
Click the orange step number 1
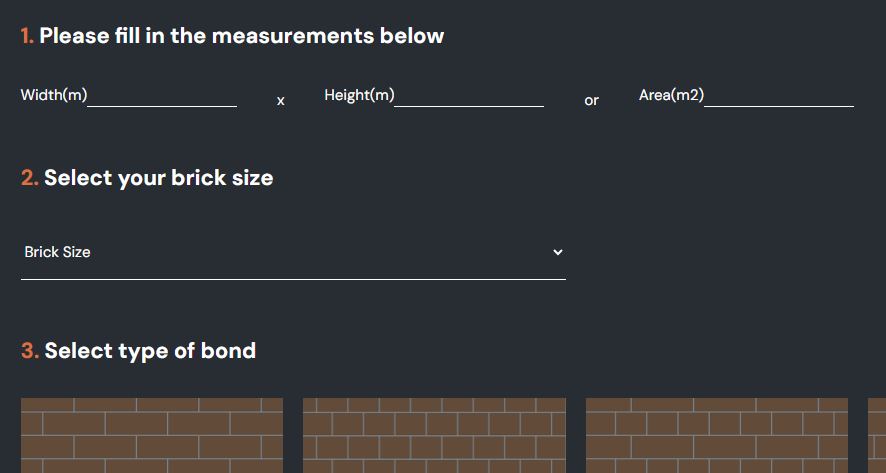27,37
